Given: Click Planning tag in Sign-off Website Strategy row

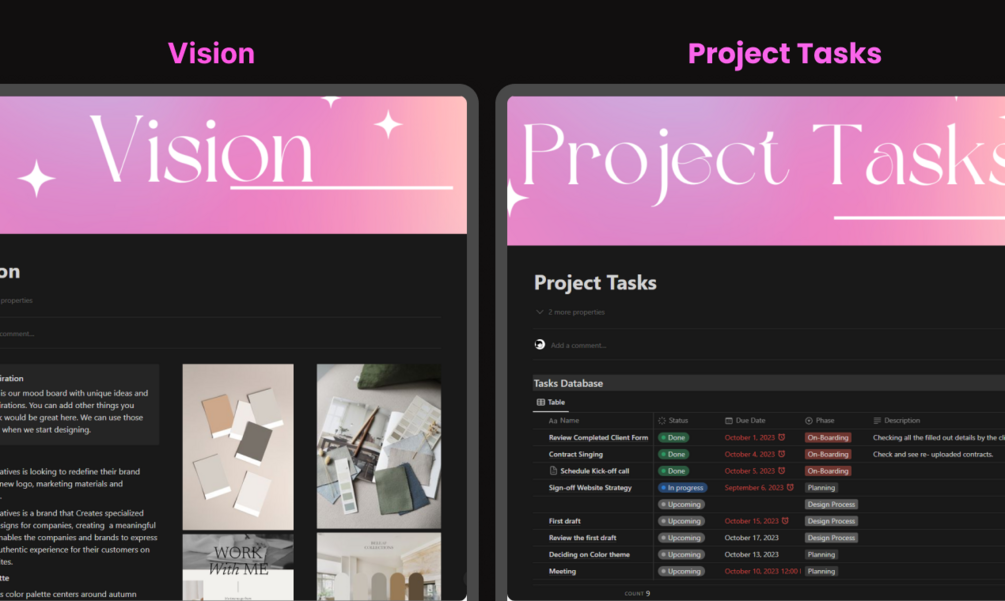Looking at the screenshot, I should click(x=821, y=488).
